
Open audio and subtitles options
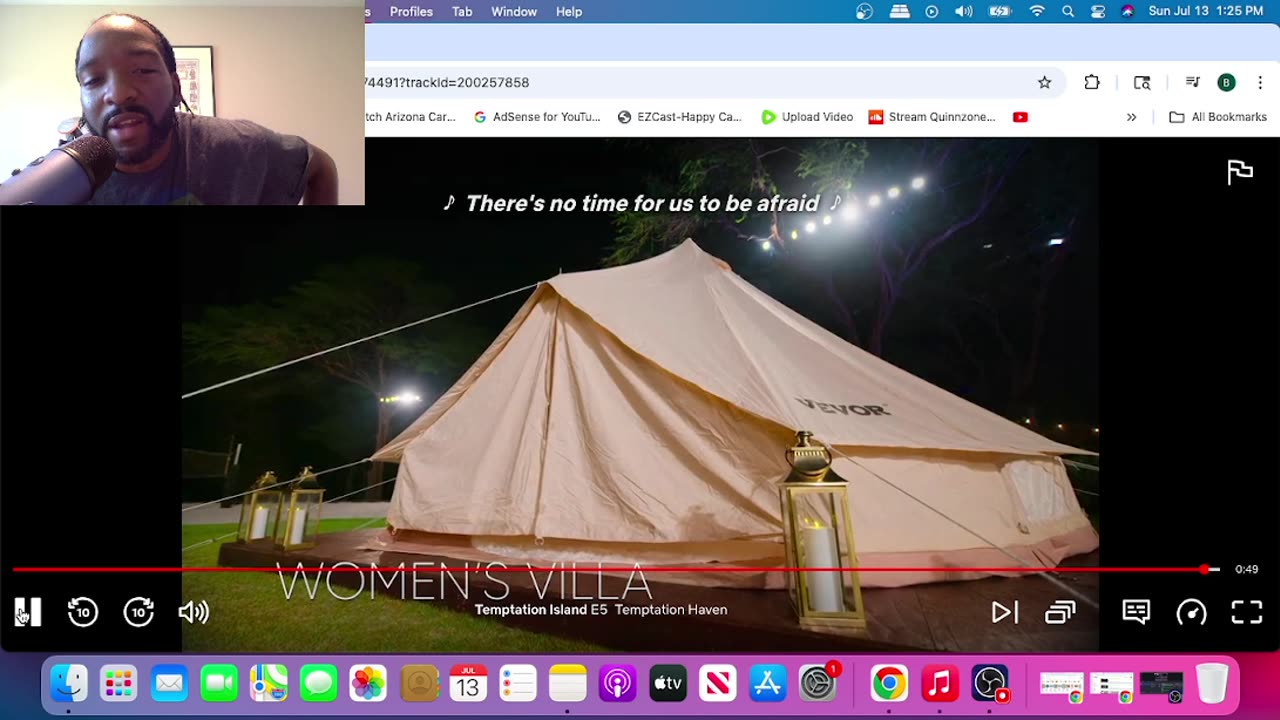1136,612
